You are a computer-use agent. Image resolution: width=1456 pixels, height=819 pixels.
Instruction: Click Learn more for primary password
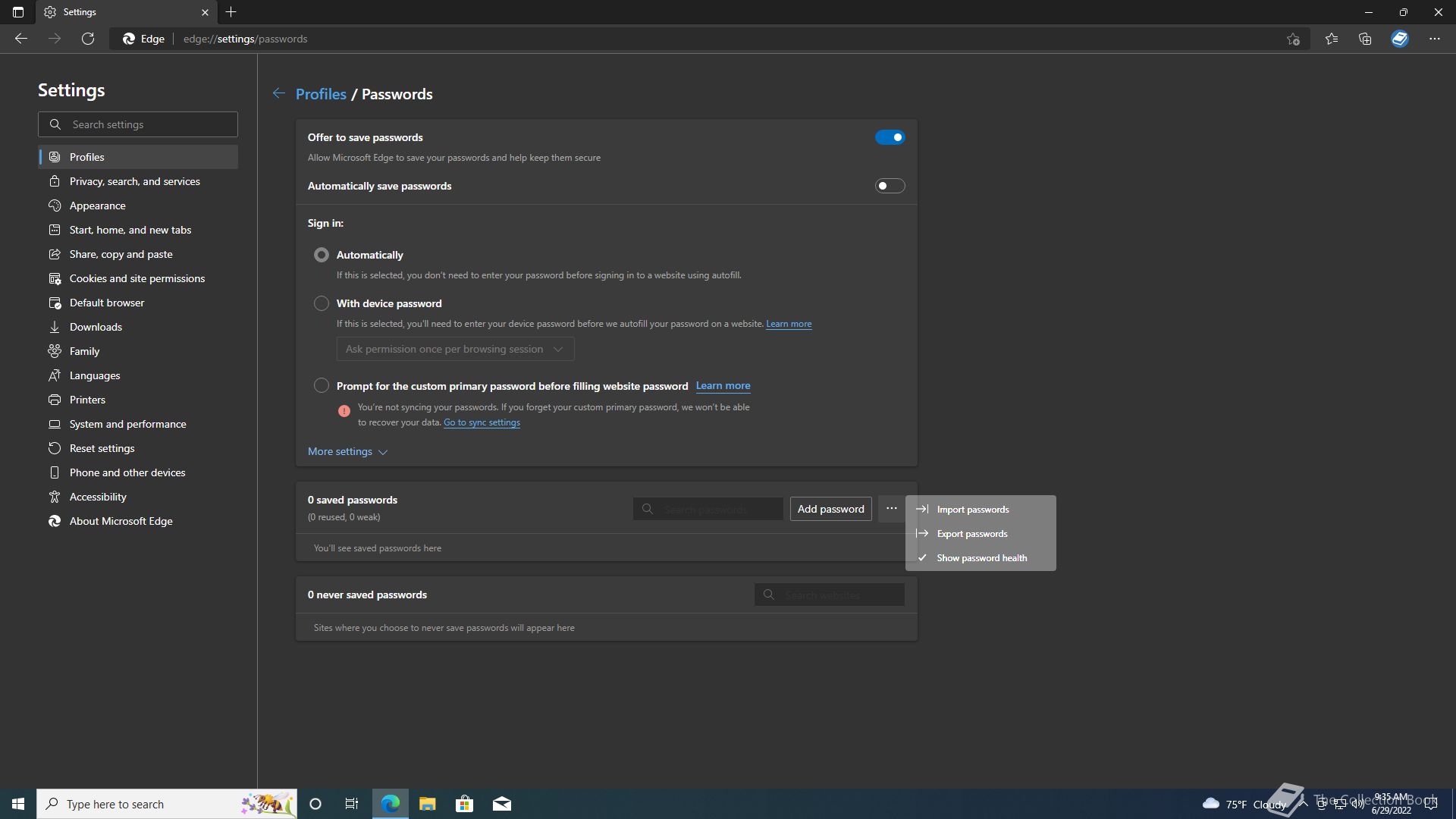coord(723,386)
